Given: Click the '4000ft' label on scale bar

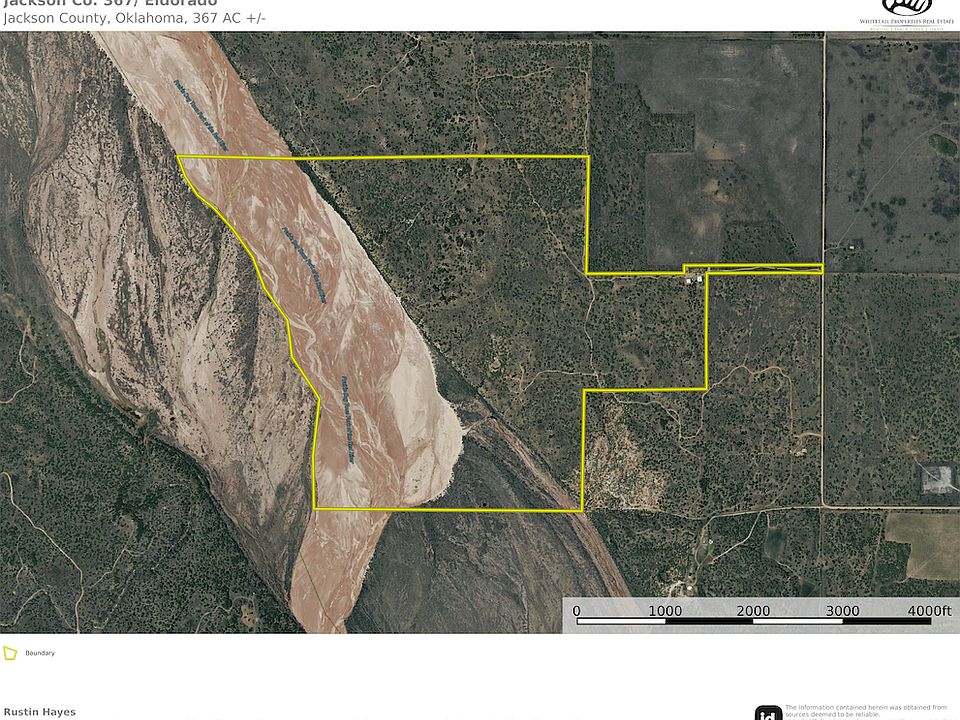Looking at the screenshot, I should [x=929, y=610].
